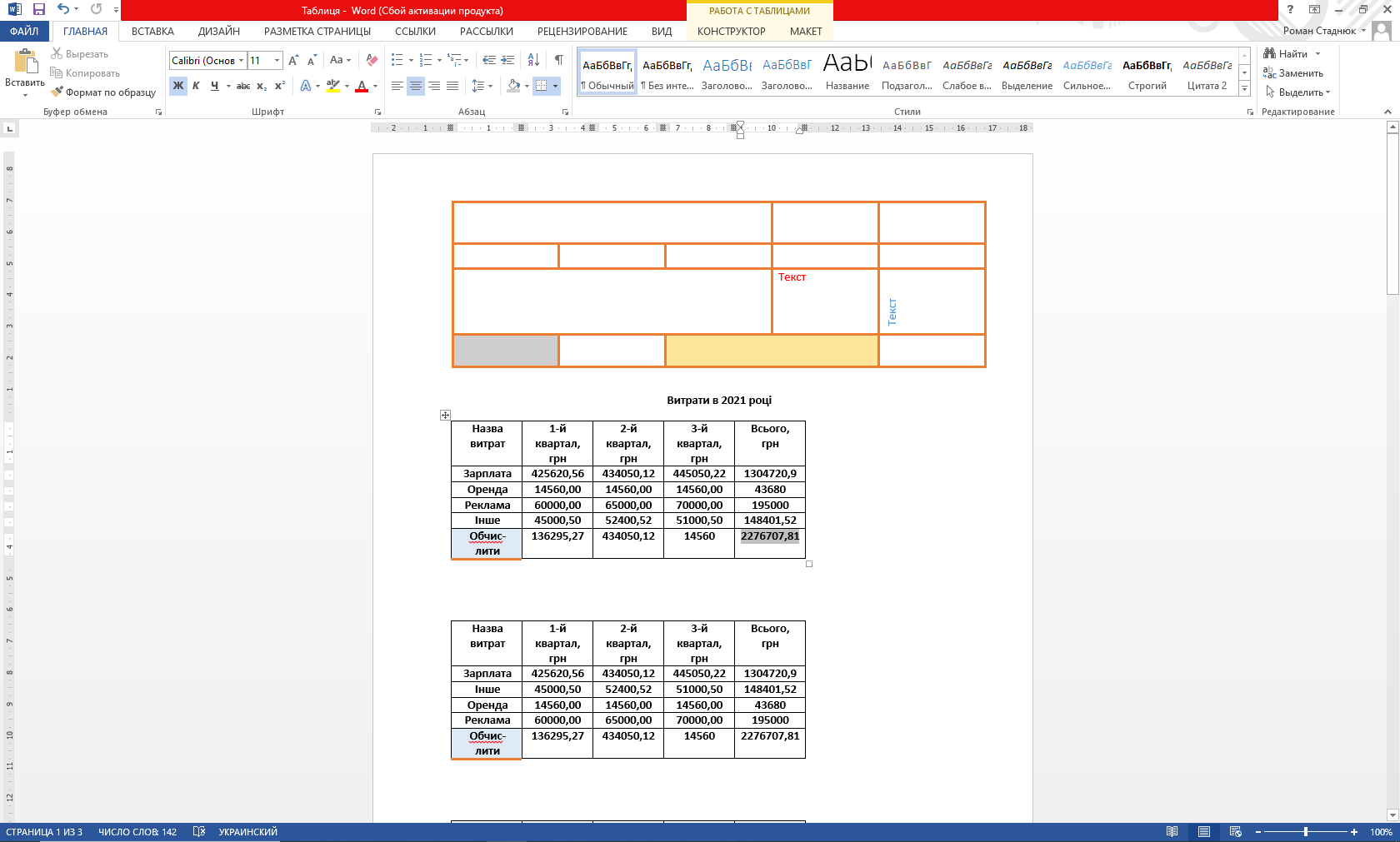Open the font size dropdown
The image size is (1400, 842).
[x=277, y=61]
